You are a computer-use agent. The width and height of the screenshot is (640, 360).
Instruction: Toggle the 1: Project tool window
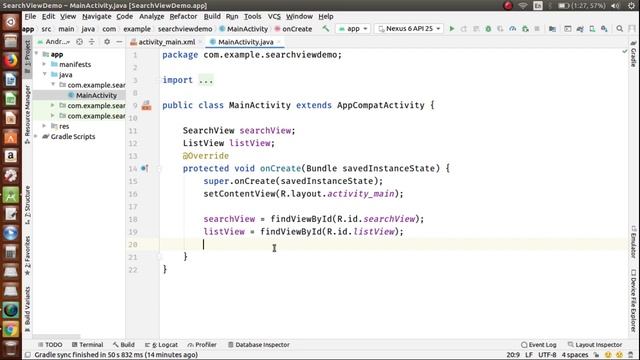(x=27, y=57)
